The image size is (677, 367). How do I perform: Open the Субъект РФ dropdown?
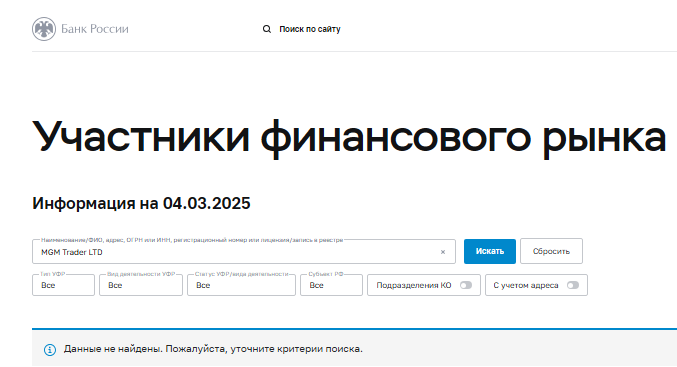click(x=332, y=285)
